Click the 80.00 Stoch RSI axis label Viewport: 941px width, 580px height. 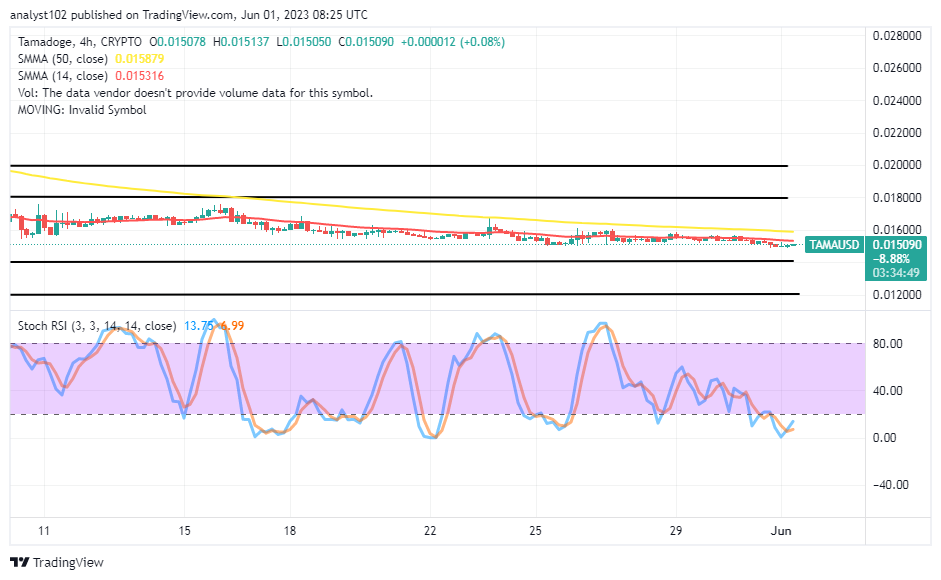tap(888, 344)
